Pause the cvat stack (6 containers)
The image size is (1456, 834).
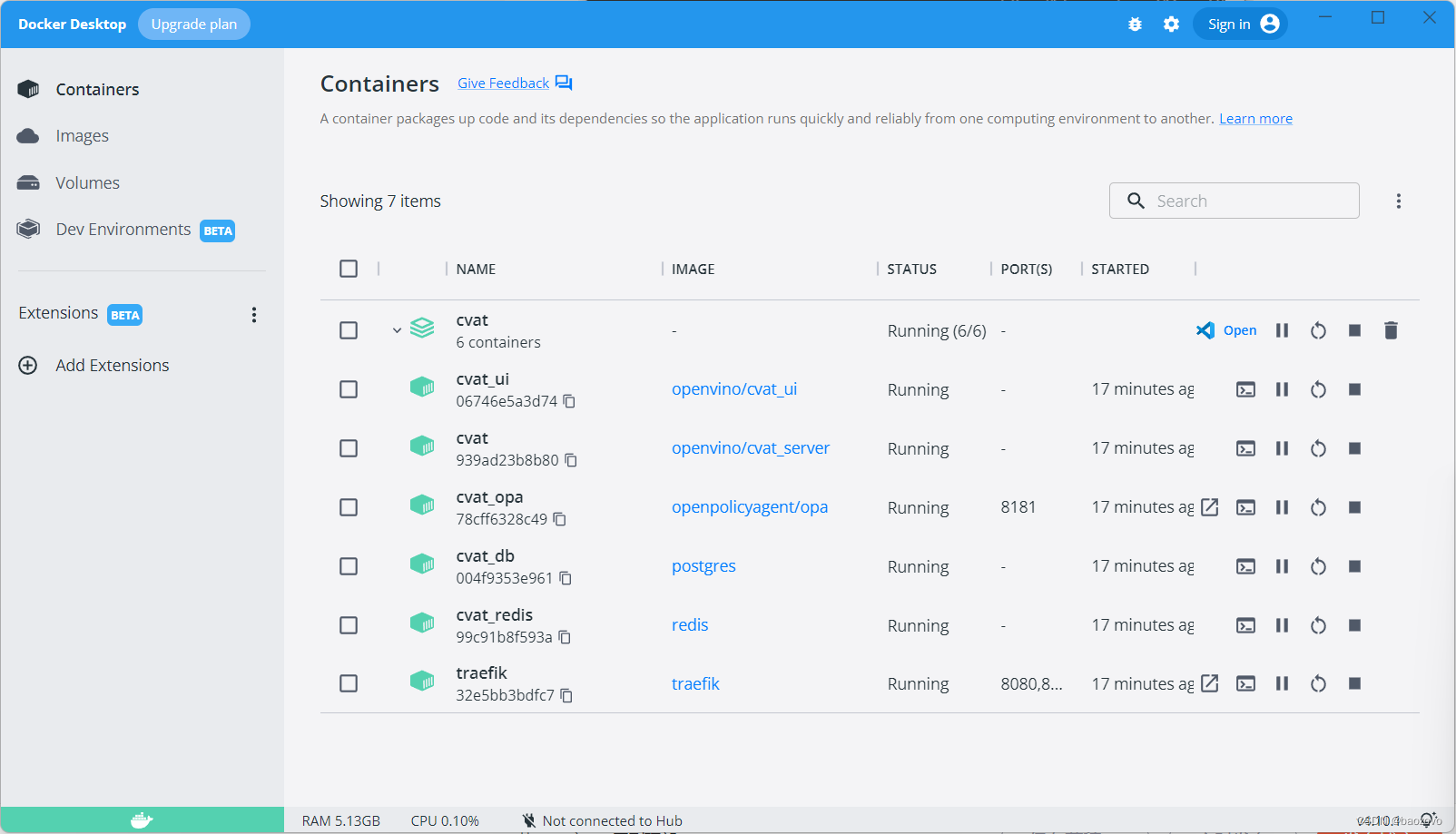pyautogui.click(x=1282, y=330)
